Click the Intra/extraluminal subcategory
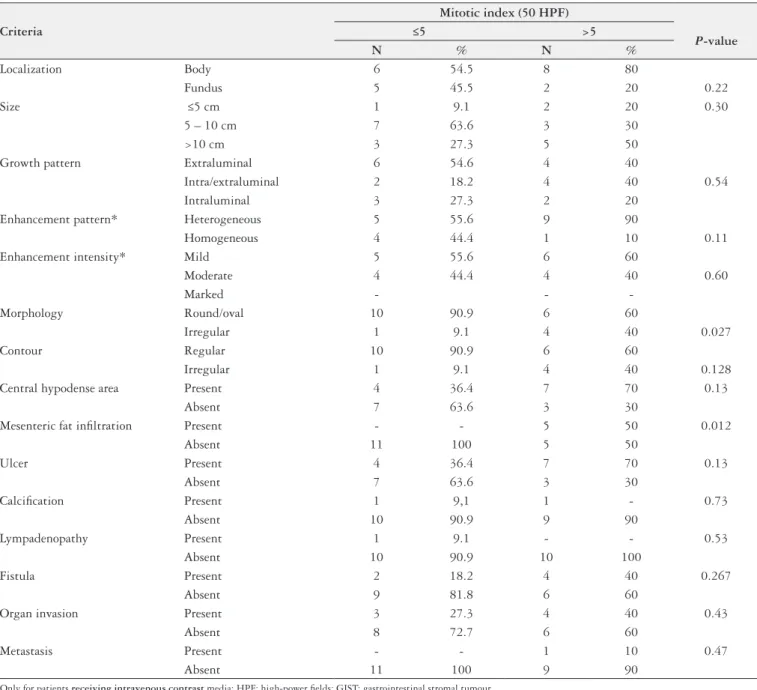757x690 pixels. (x=231, y=182)
